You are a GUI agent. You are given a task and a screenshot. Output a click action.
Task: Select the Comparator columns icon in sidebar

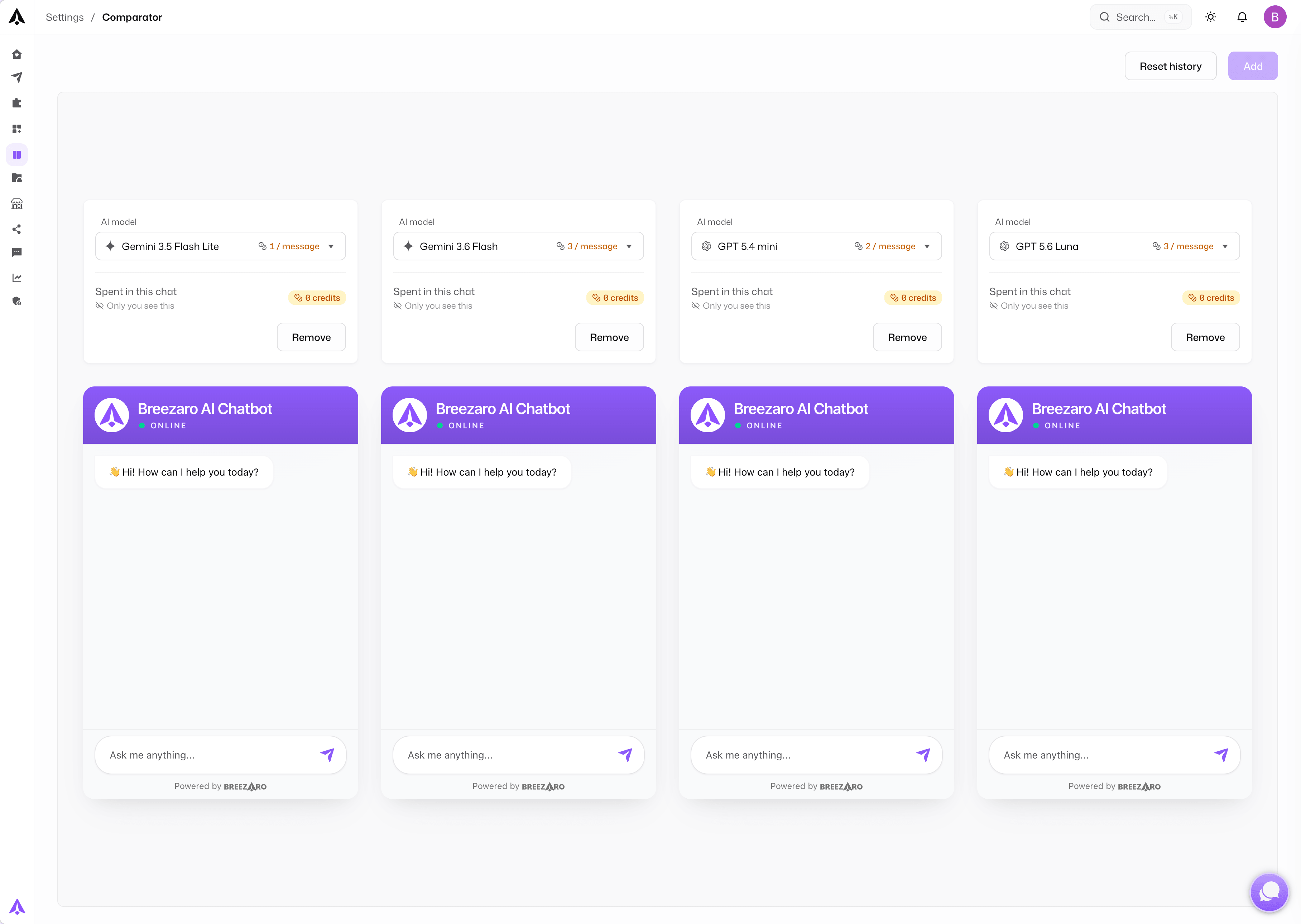coord(16,155)
